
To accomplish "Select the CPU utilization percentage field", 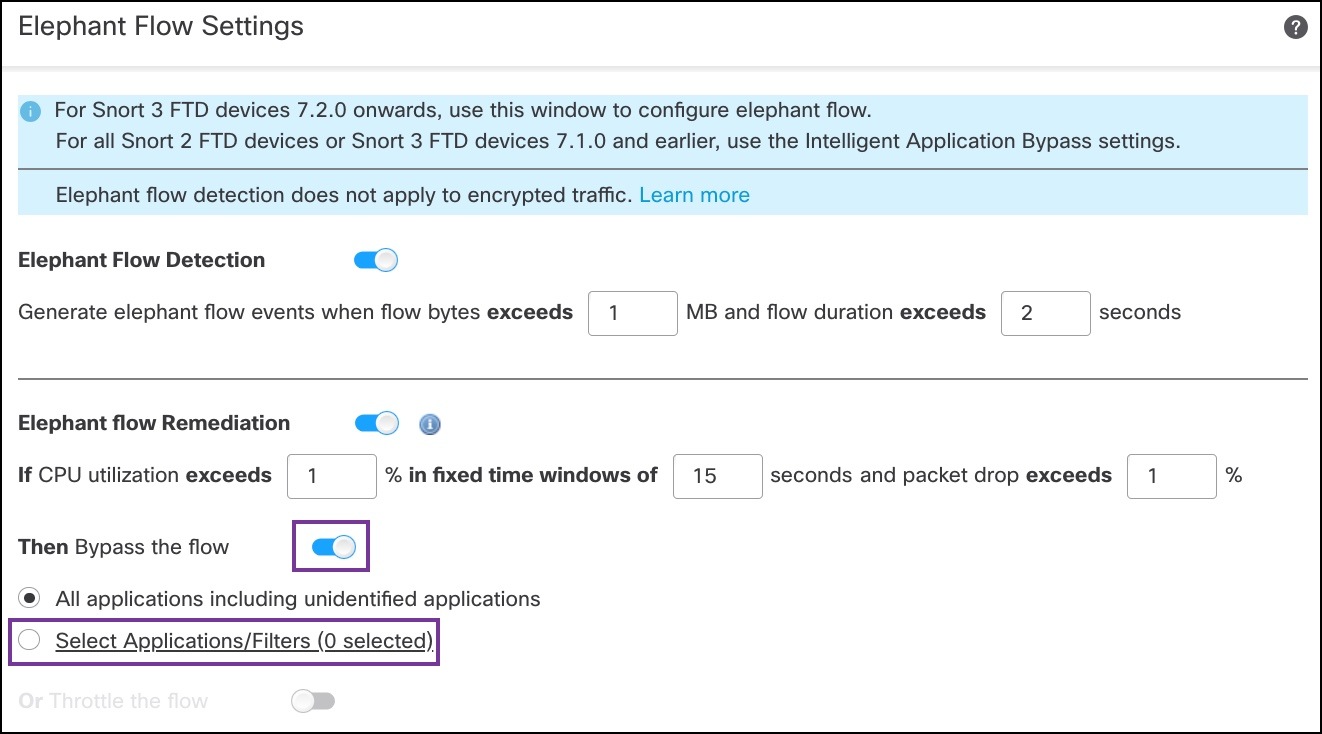I will [331, 476].
